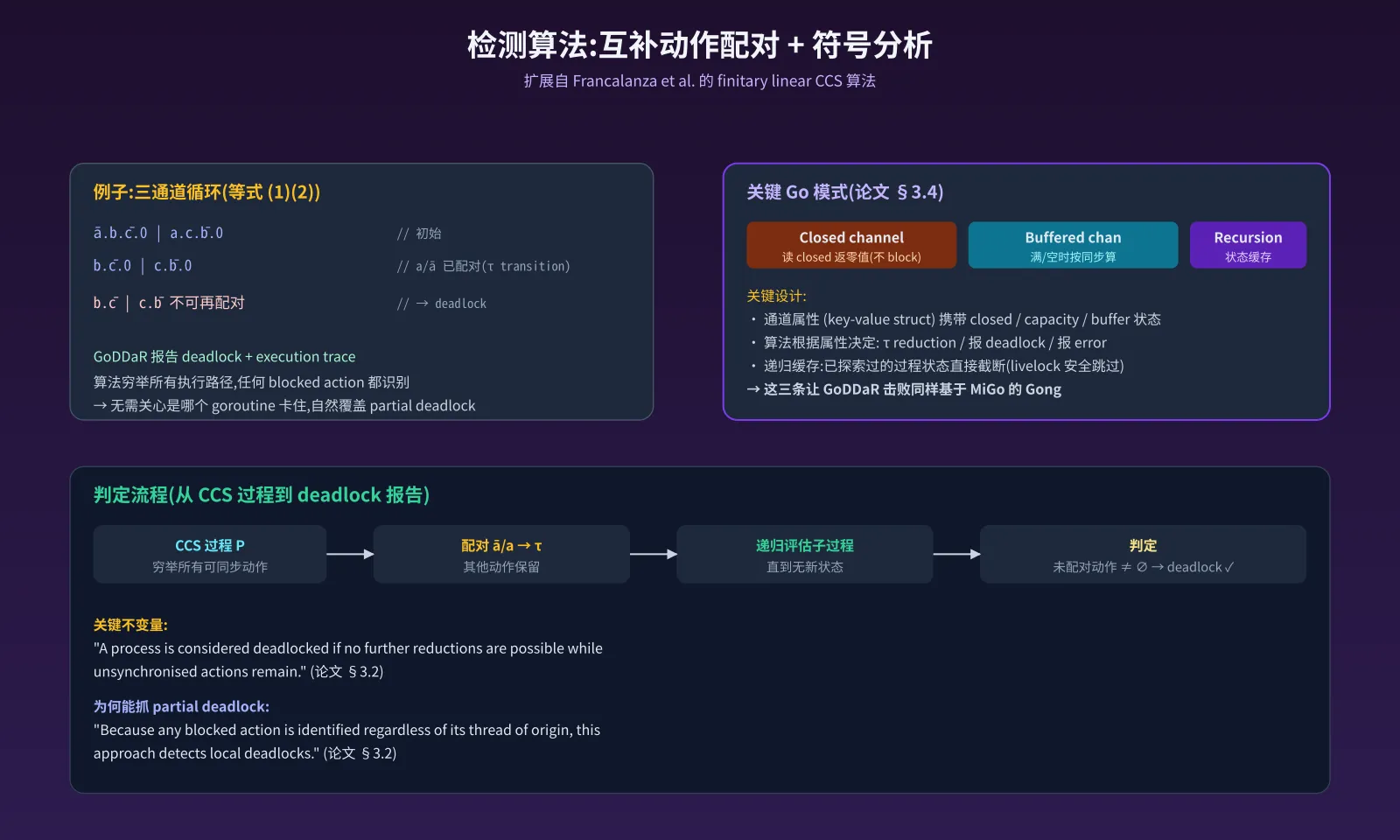This screenshot has width=1400, height=840.
Task: Click the heading 关键 Go 模式(论文 §3.4)
Action: tap(845, 192)
